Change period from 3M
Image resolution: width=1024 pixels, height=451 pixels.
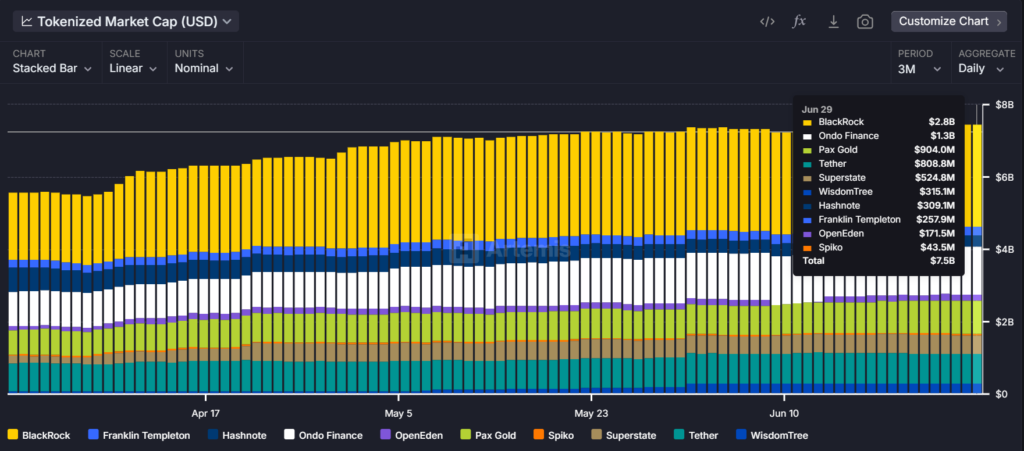920,68
